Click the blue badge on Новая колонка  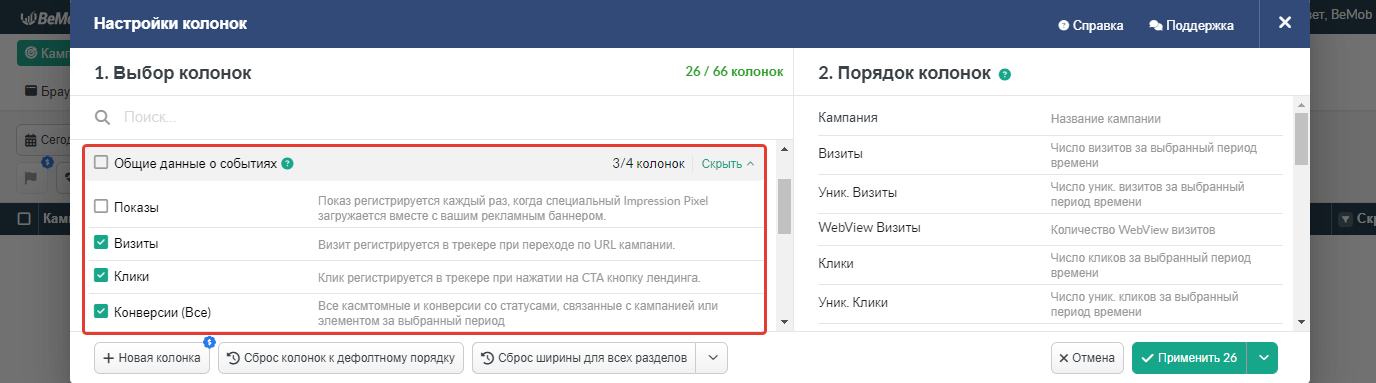[x=209, y=342]
